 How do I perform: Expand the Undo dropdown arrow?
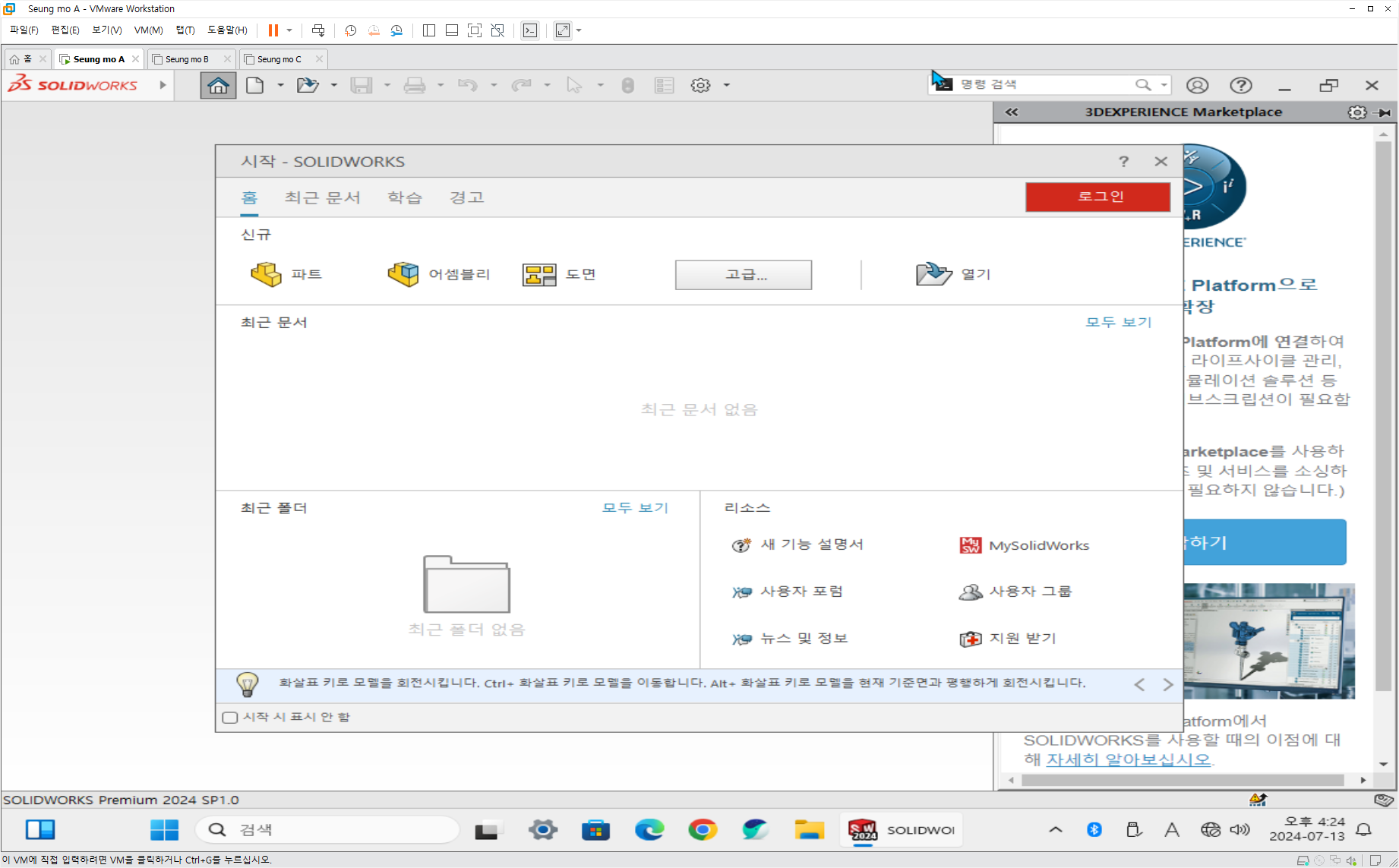tap(493, 85)
